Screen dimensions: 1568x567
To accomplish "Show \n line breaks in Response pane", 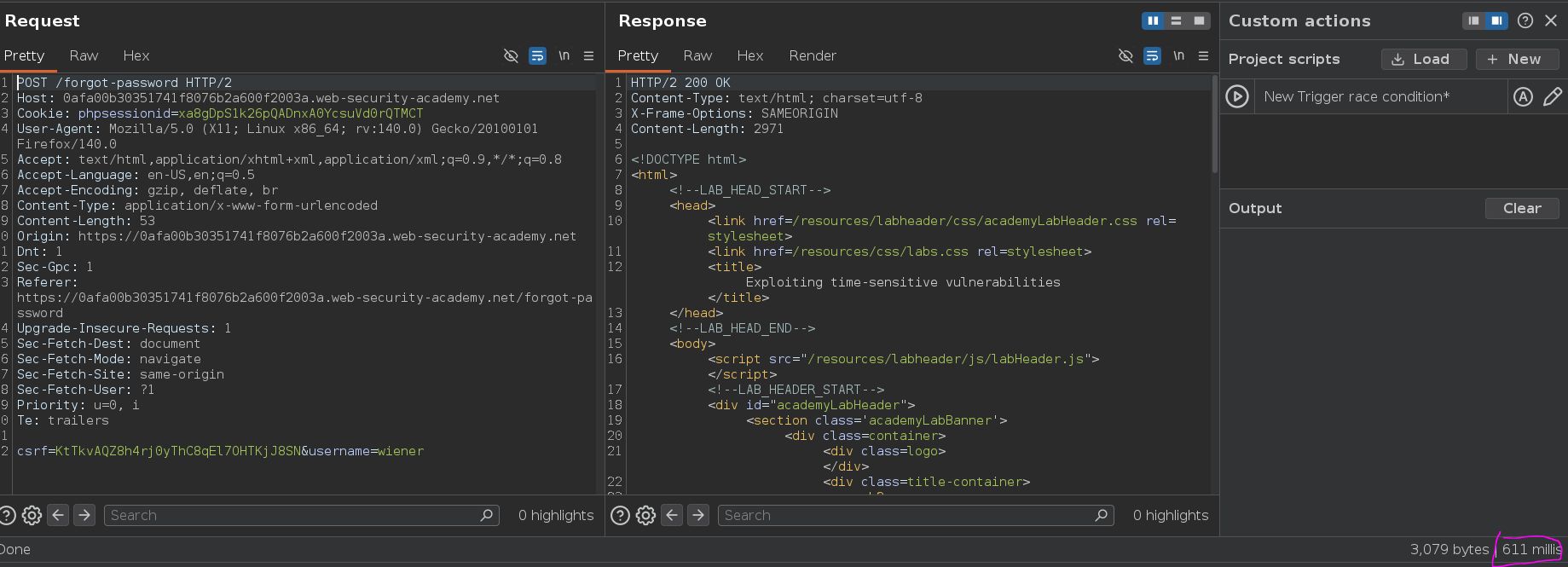I will [x=1178, y=55].
